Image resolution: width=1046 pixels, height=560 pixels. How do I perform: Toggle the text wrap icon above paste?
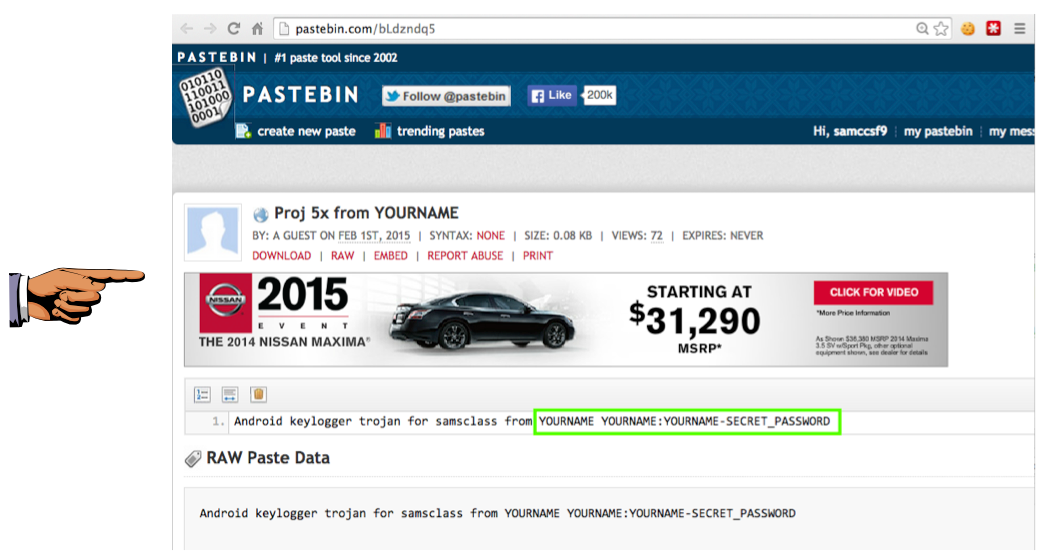pos(229,394)
